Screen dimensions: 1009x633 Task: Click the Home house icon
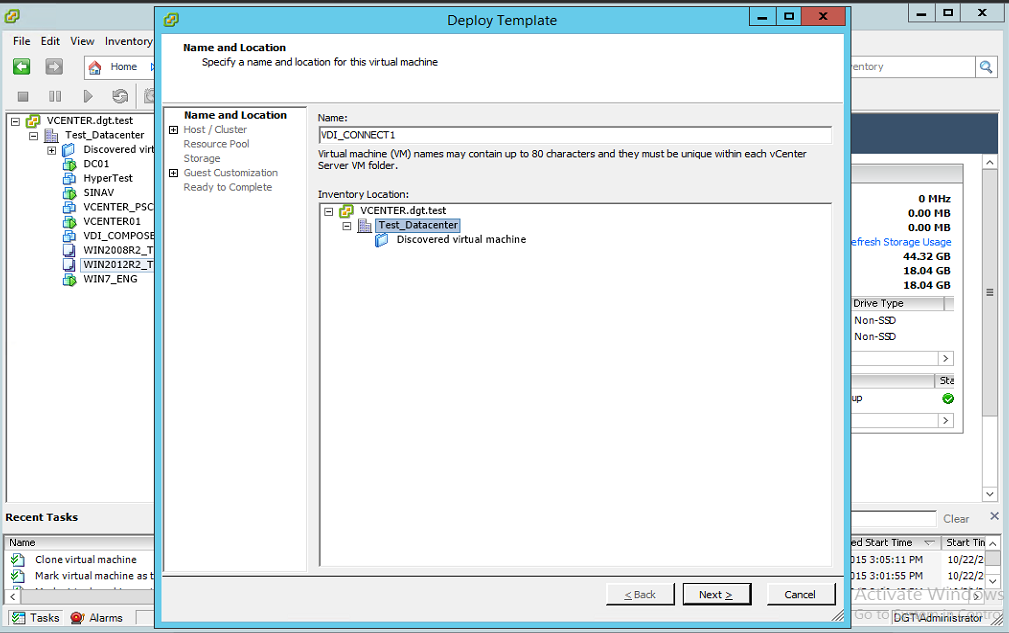[95, 67]
